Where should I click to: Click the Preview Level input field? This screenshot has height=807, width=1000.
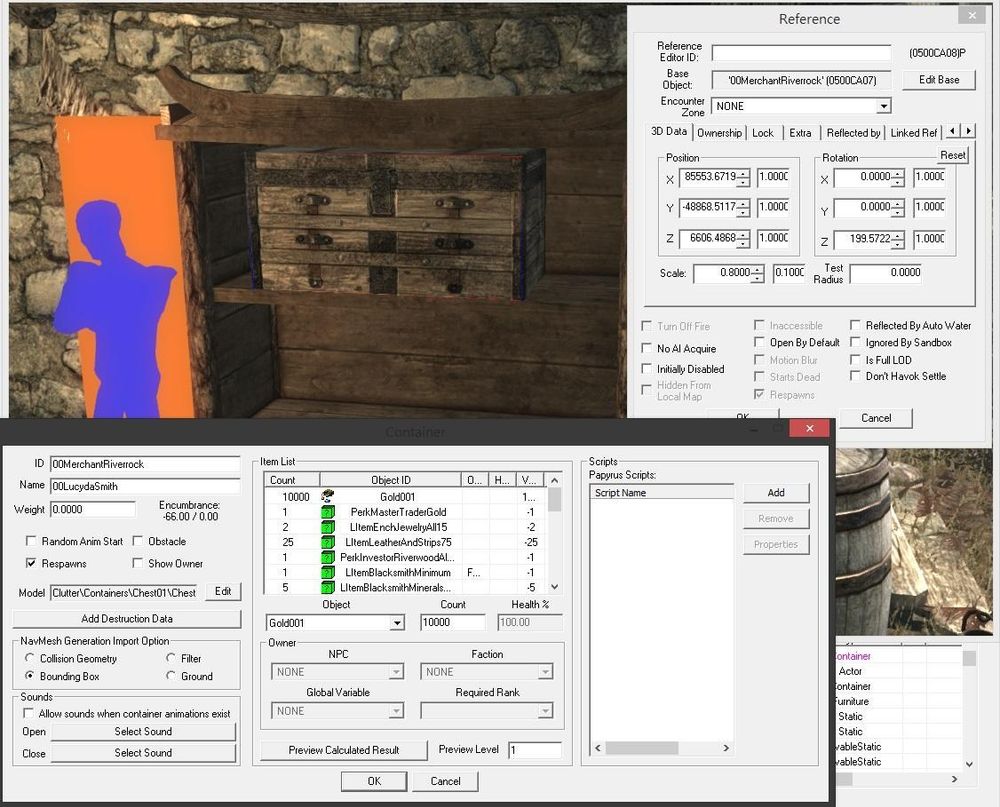pos(535,750)
